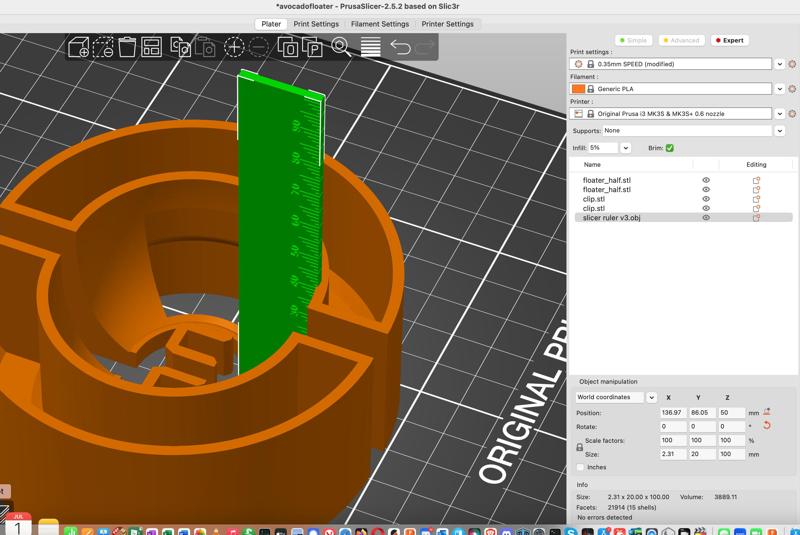The width and height of the screenshot is (800, 535).
Task: Click the Split to parts icon
Action: click(x=312, y=47)
